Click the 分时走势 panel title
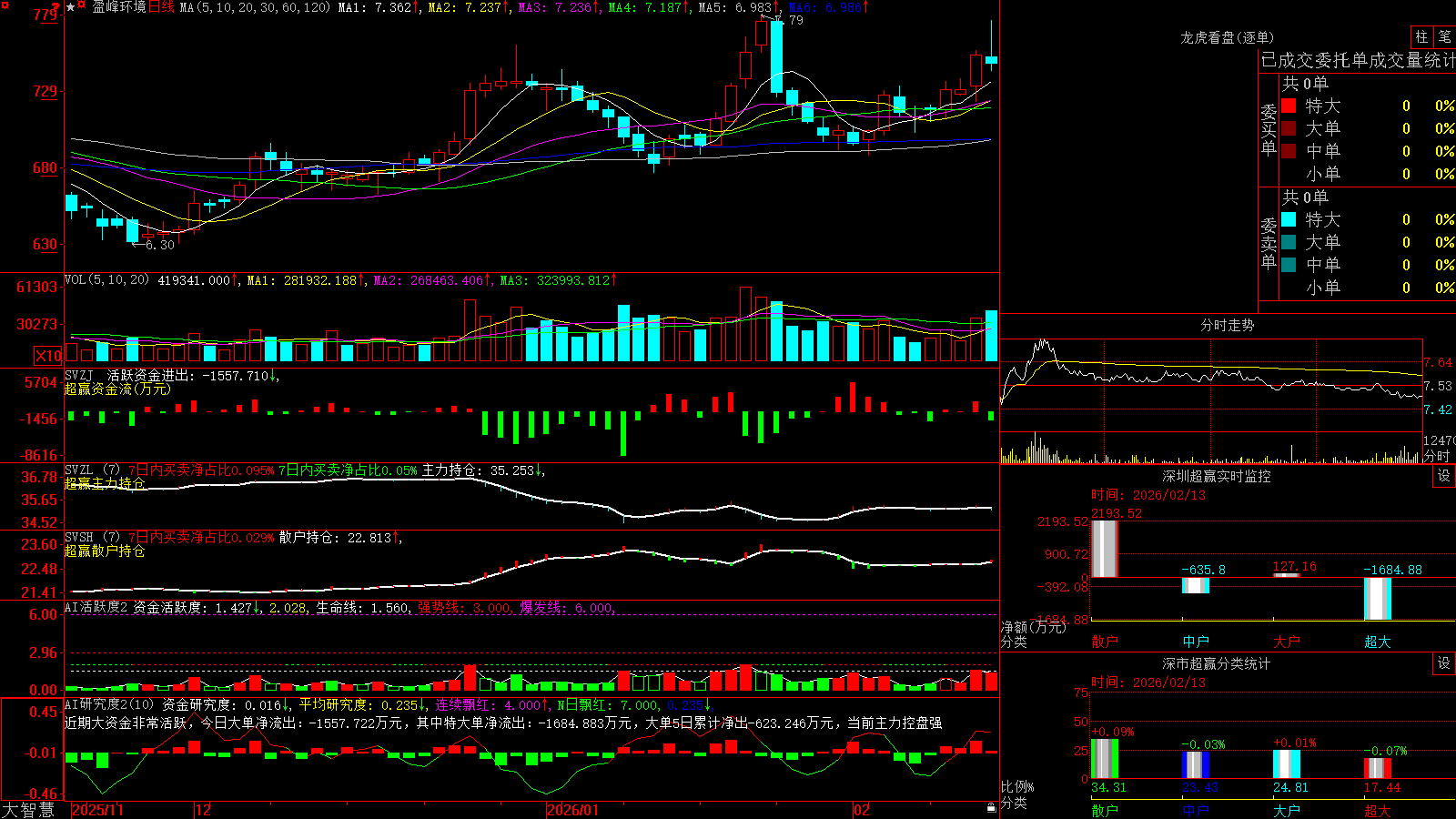1456x819 pixels. (x=1227, y=325)
